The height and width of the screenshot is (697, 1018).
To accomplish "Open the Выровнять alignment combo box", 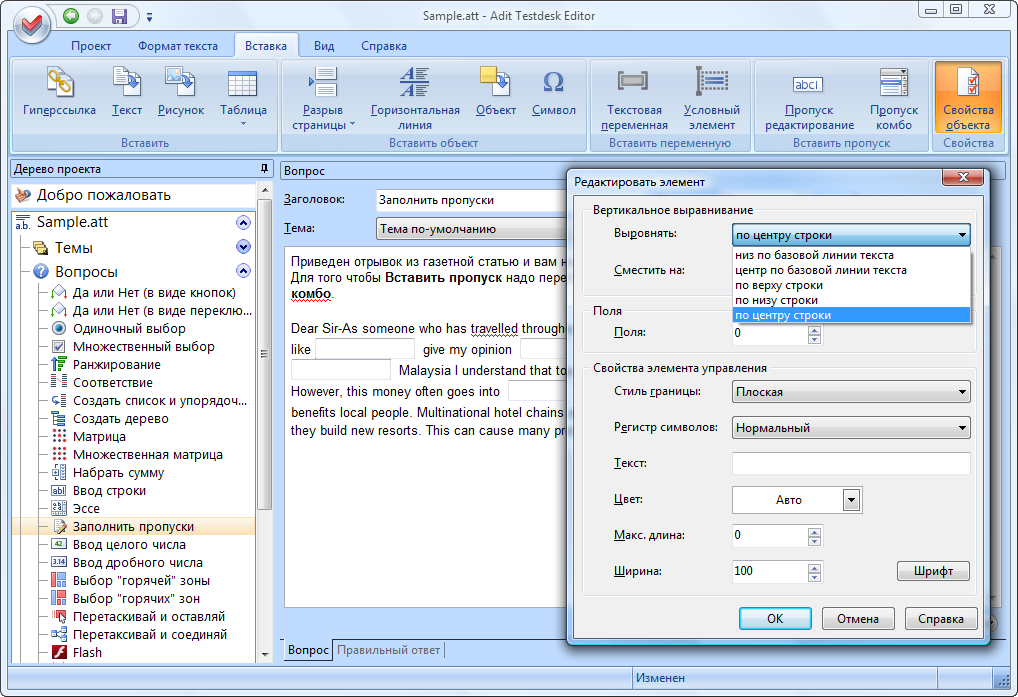I will 851,235.
